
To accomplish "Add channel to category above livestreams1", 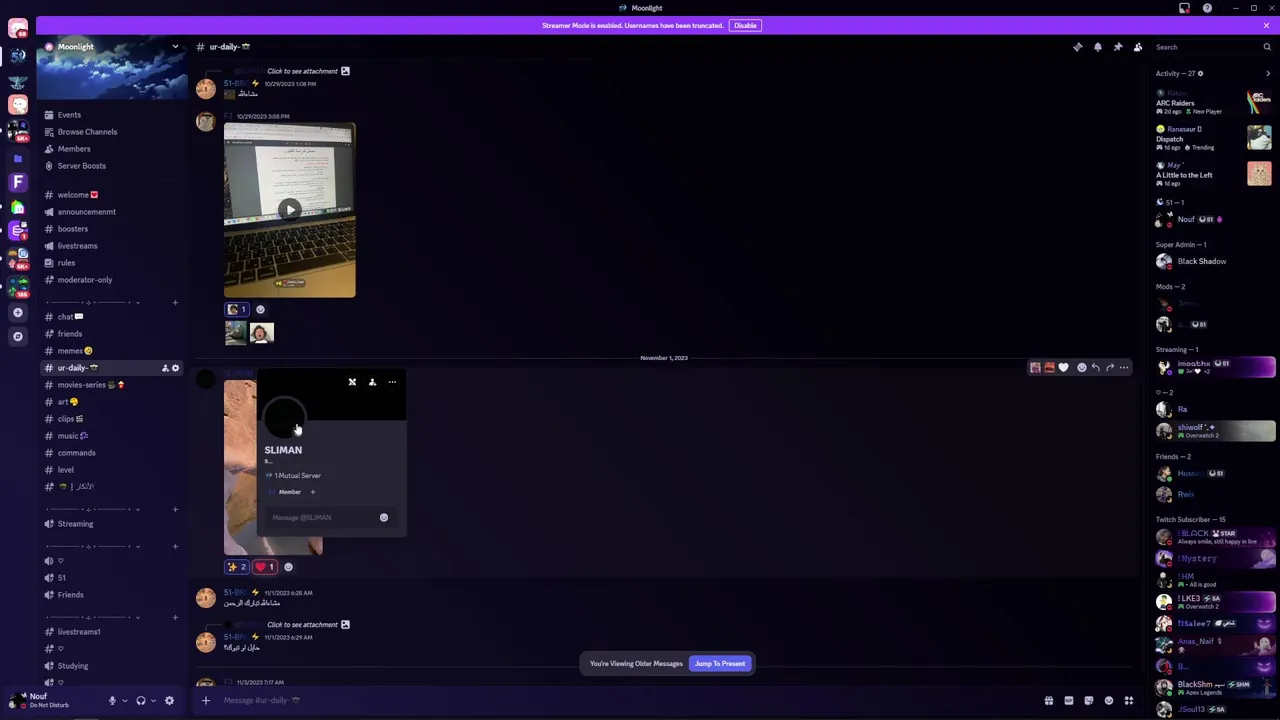I will [175, 617].
